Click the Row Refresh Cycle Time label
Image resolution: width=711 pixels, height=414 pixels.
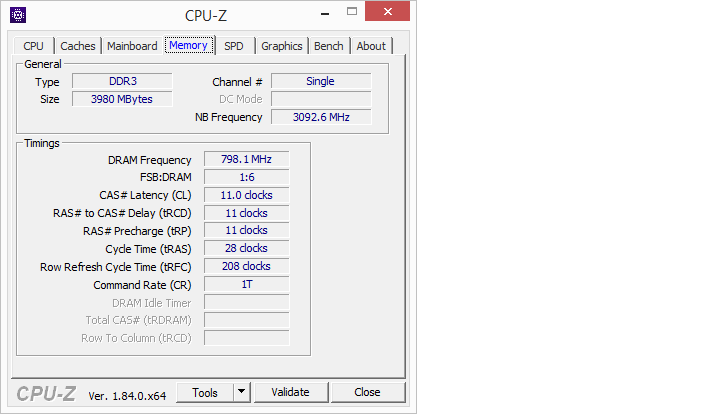point(116,267)
